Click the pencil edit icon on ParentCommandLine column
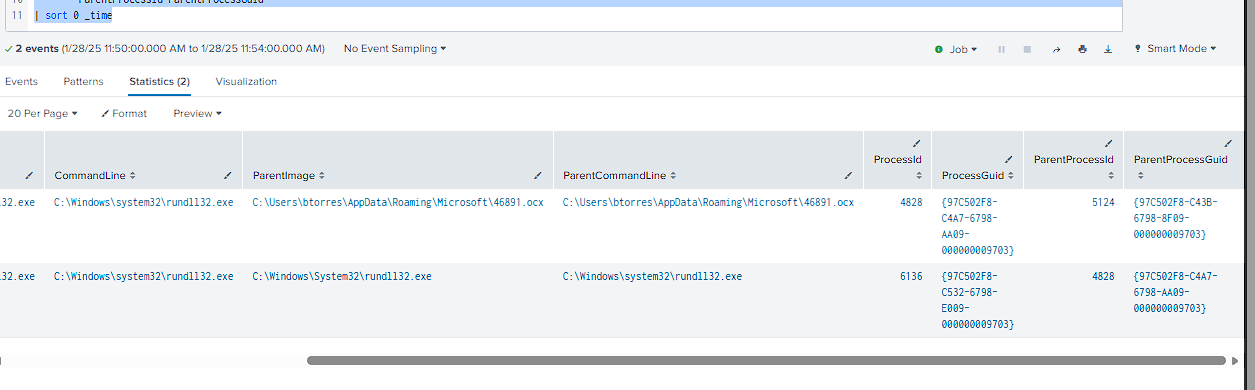The width and height of the screenshot is (1255, 390). [x=848, y=175]
